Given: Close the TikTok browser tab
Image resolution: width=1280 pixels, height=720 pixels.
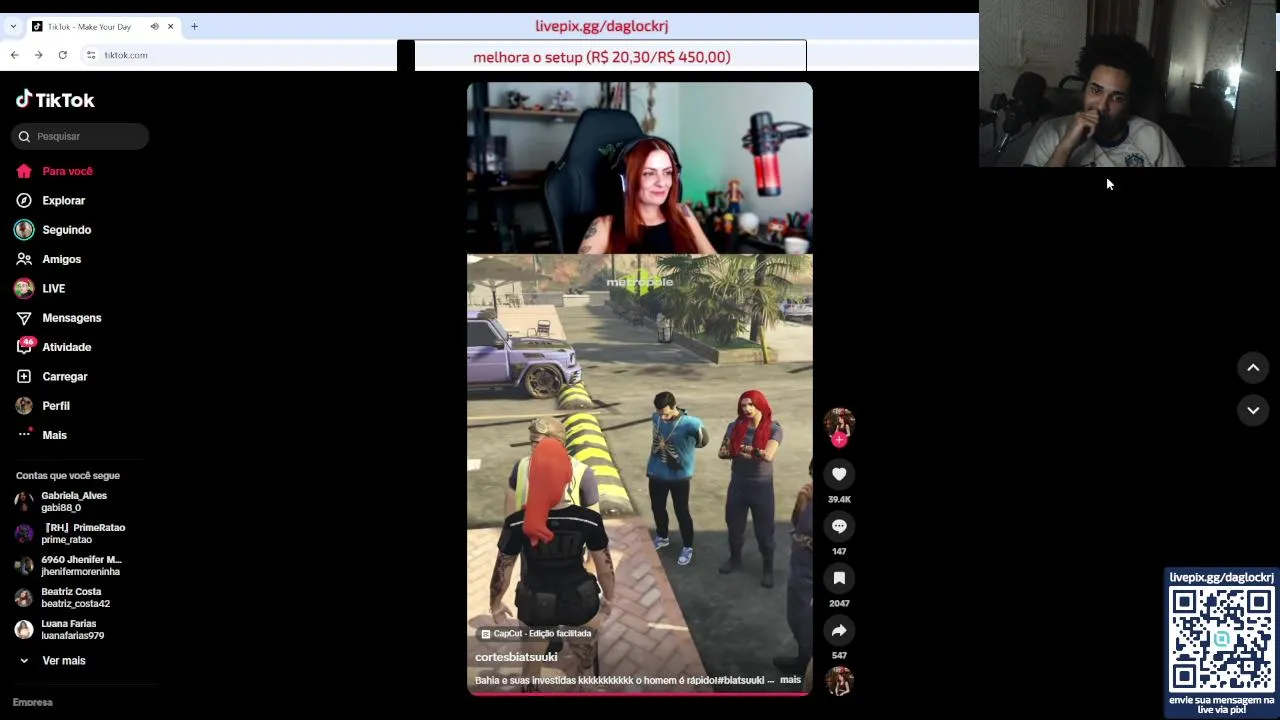Looking at the screenshot, I should (170, 26).
